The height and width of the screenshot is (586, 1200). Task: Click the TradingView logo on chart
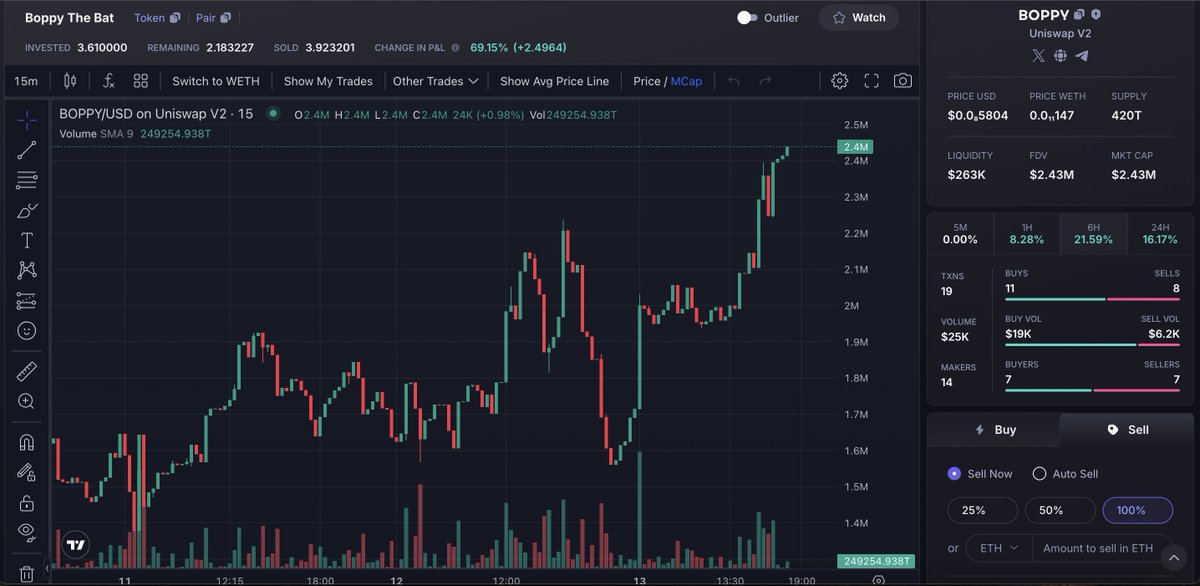[75, 544]
